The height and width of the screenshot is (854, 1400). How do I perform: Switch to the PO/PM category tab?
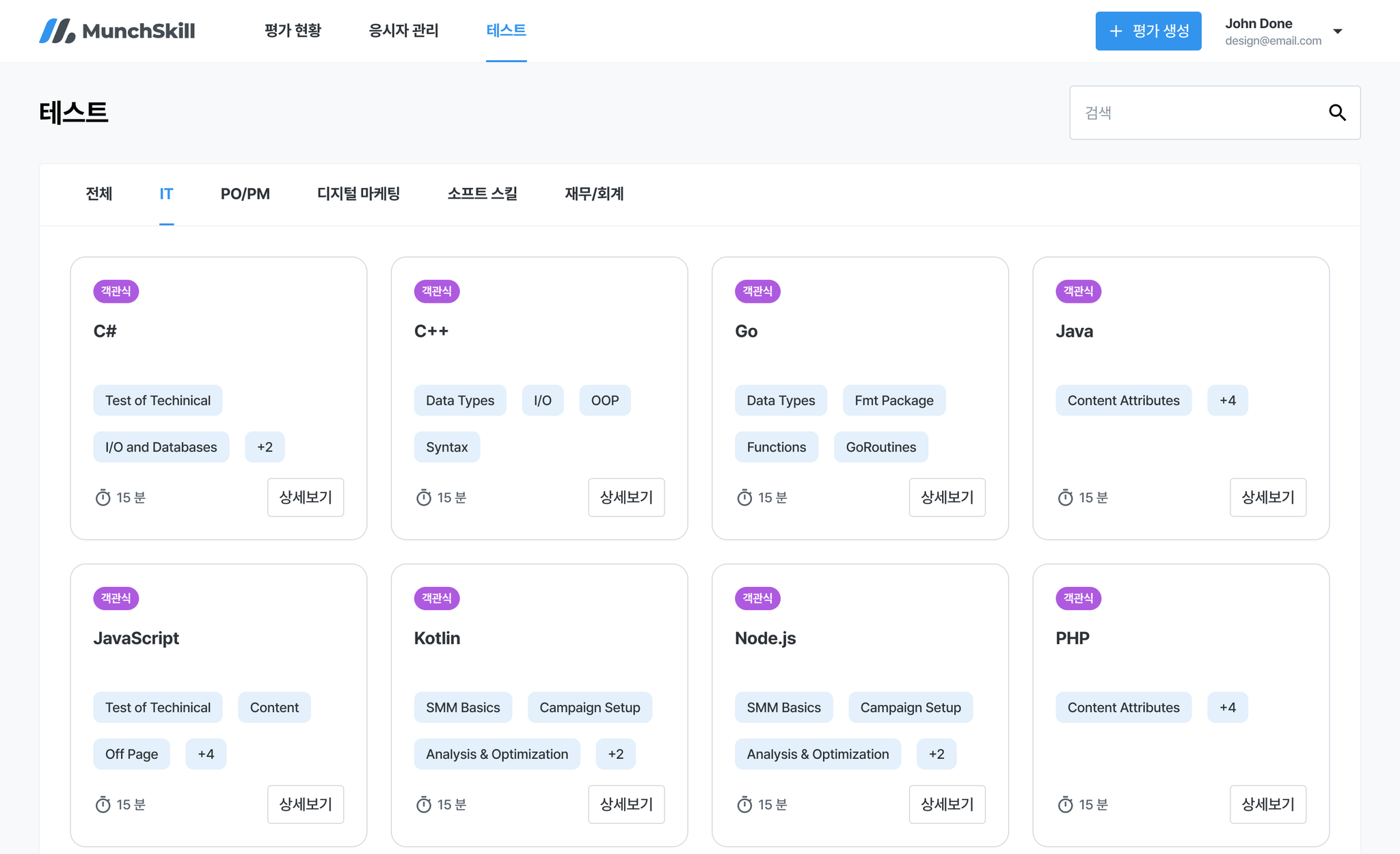(245, 194)
